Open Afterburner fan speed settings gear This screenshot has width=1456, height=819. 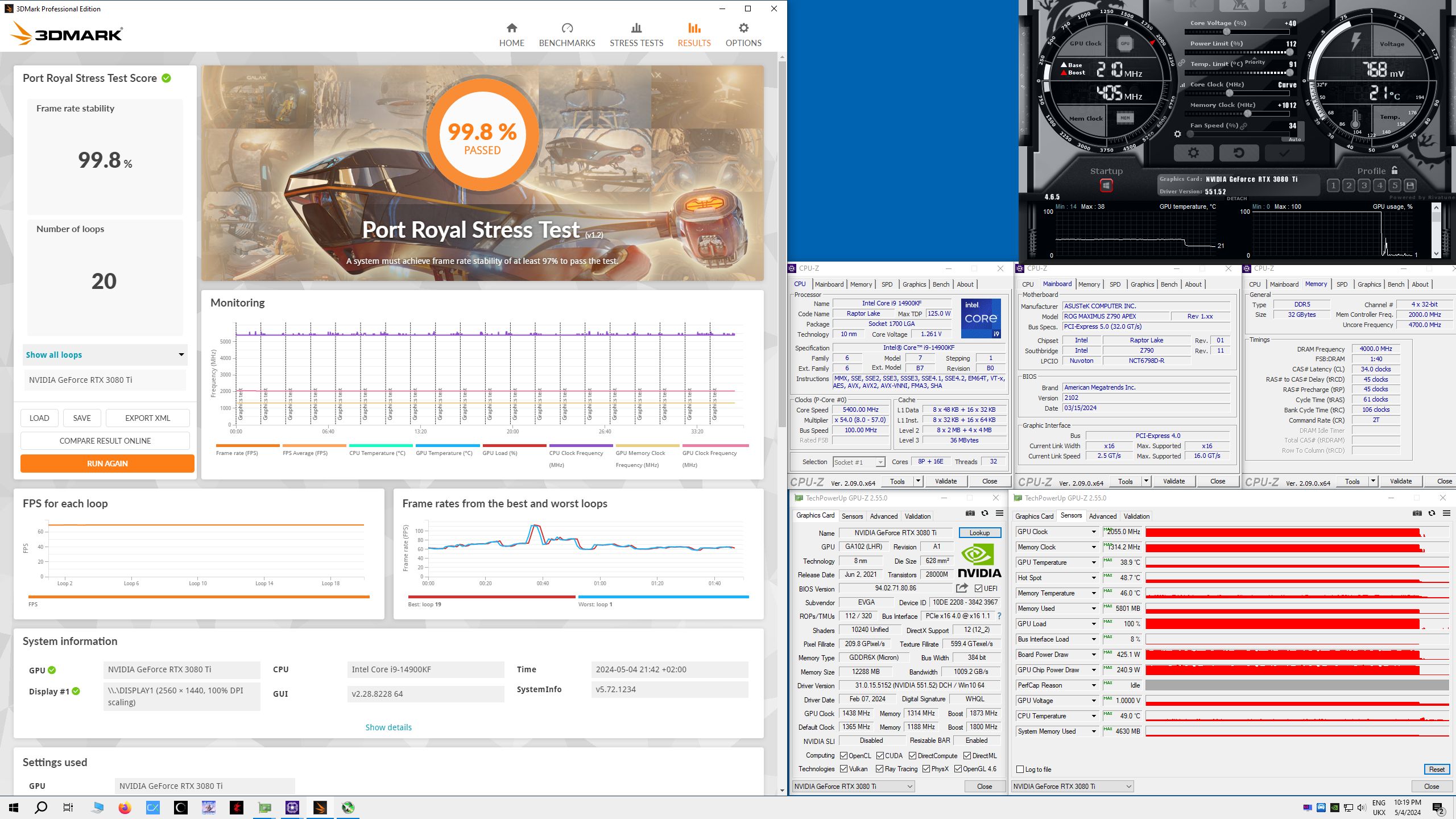tap(1178, 134)
